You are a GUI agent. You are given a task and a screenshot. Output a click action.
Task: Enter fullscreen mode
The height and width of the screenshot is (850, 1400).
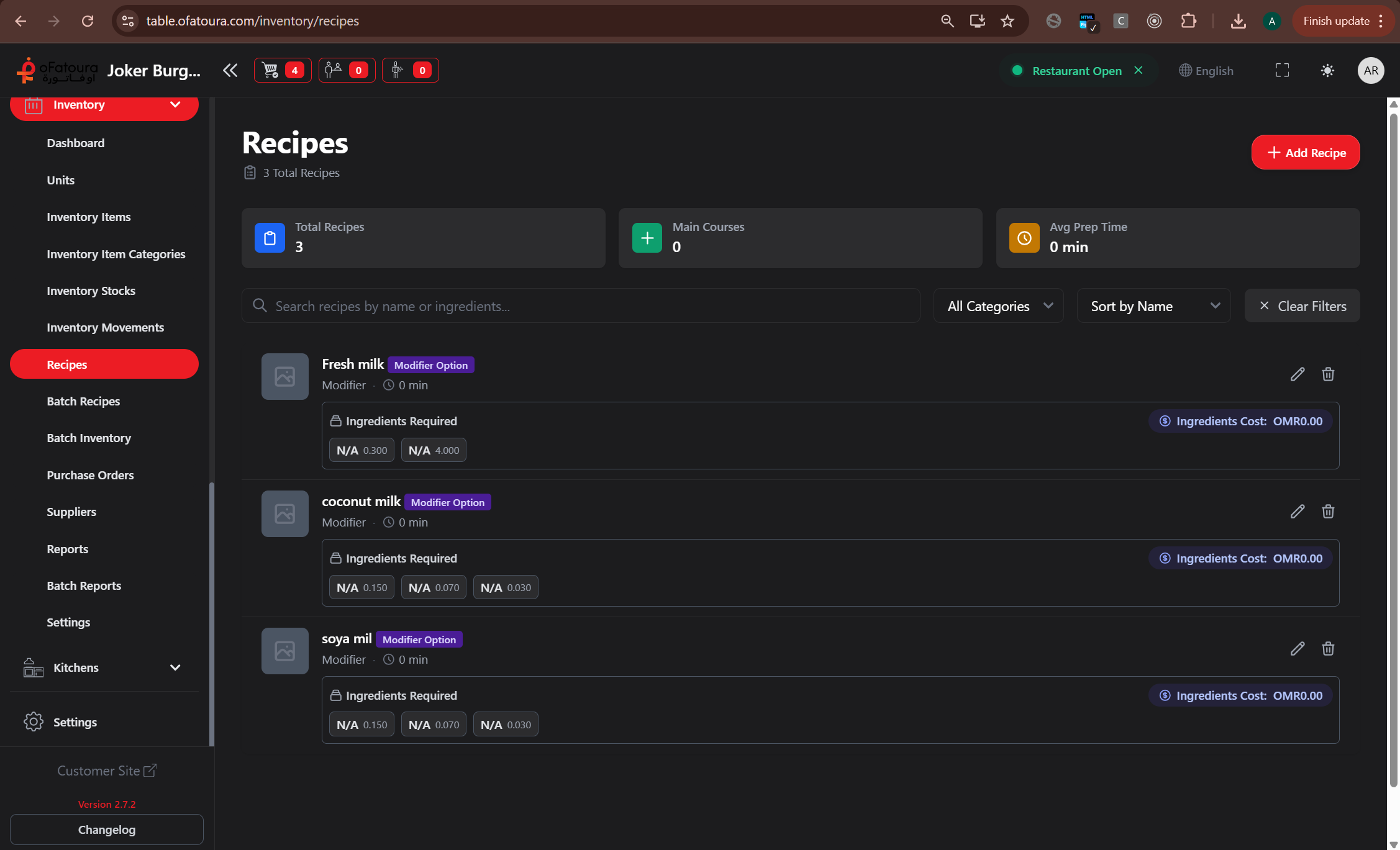tap(1281, 70)
